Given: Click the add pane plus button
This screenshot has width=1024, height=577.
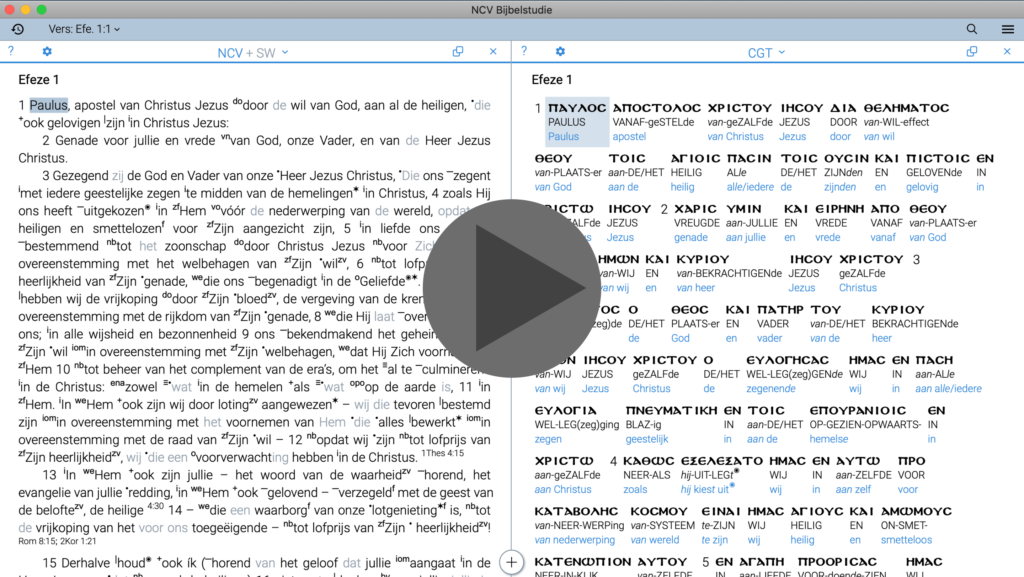Looking at the screenshot, I should point(511,562).
